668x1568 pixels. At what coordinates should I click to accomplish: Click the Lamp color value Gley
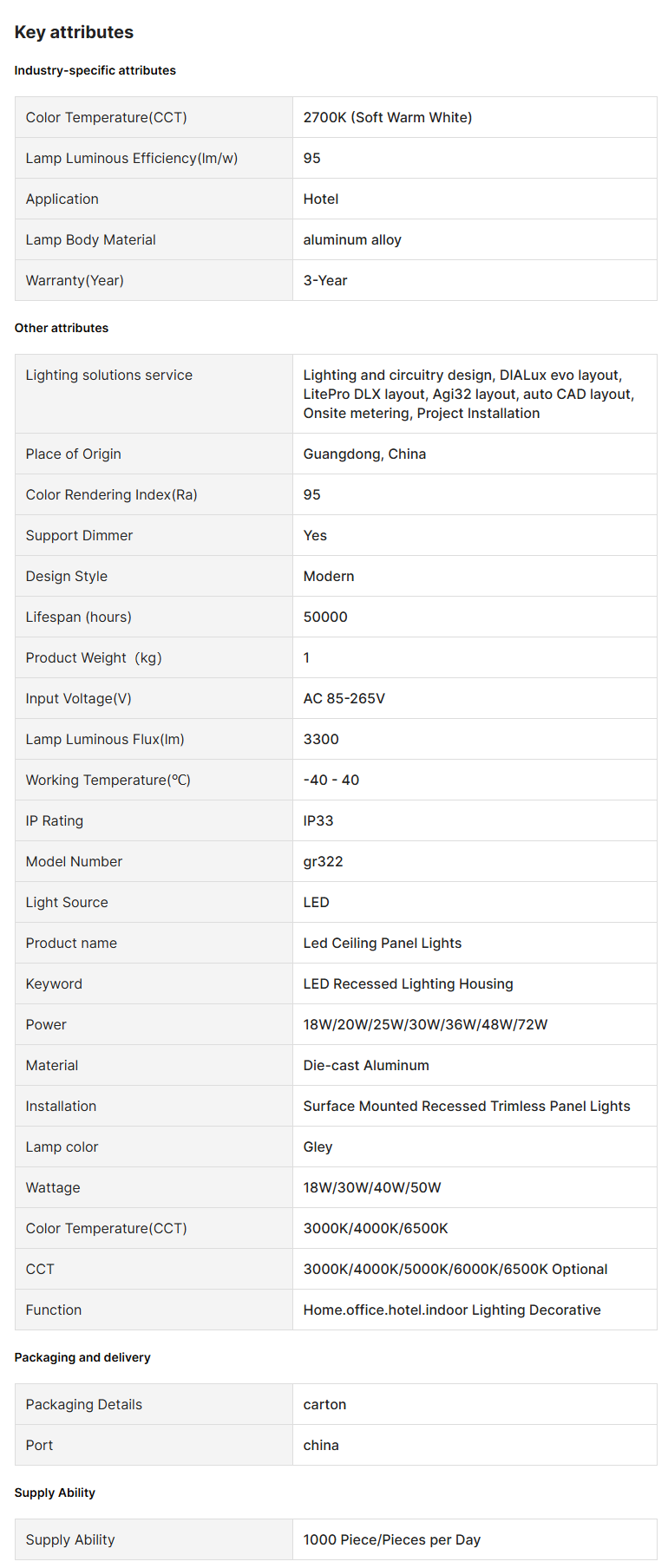click(318, 1147)
